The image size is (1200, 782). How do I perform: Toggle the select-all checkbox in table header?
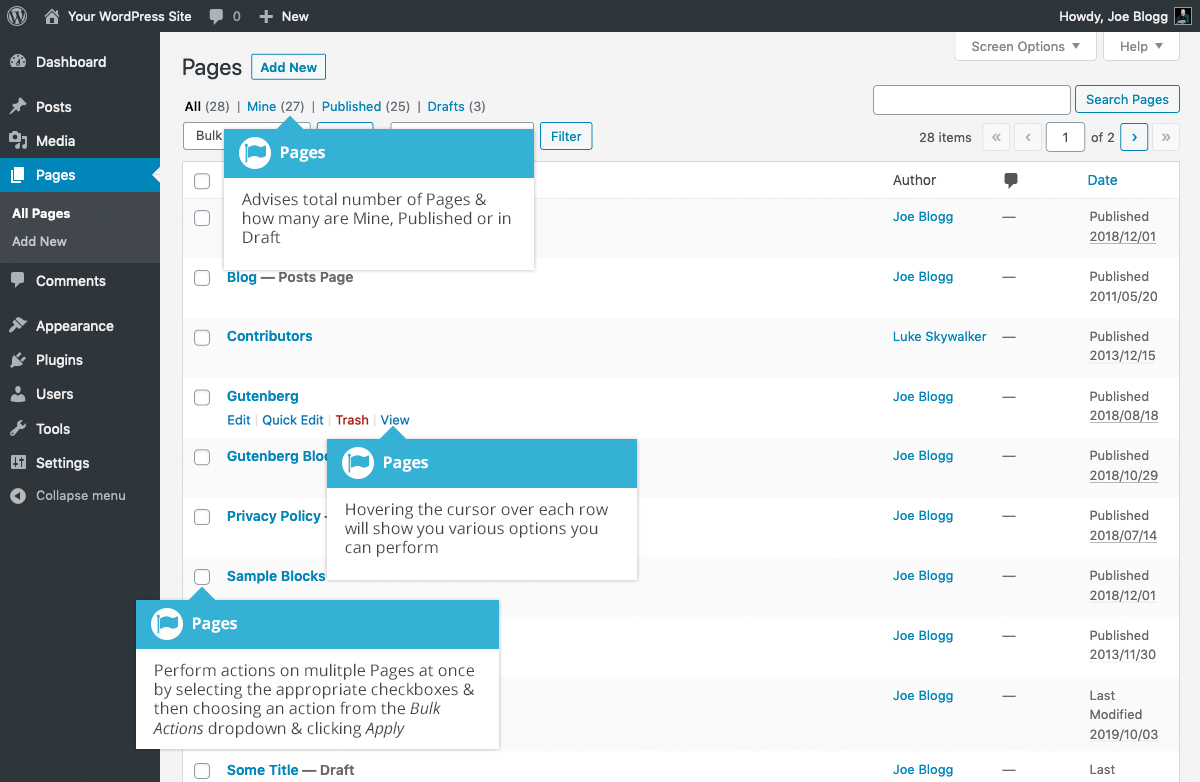coord(202,182)
